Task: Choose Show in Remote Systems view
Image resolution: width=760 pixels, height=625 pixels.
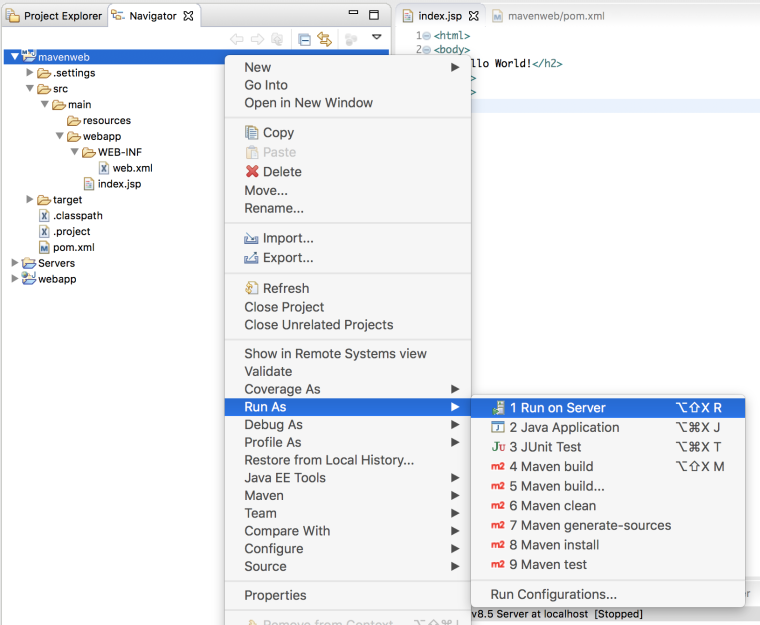Action: [x=348, y=353]
